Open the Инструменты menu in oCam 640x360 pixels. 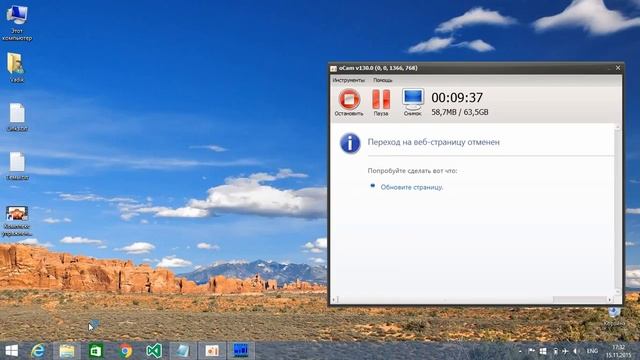click(348, 80)
